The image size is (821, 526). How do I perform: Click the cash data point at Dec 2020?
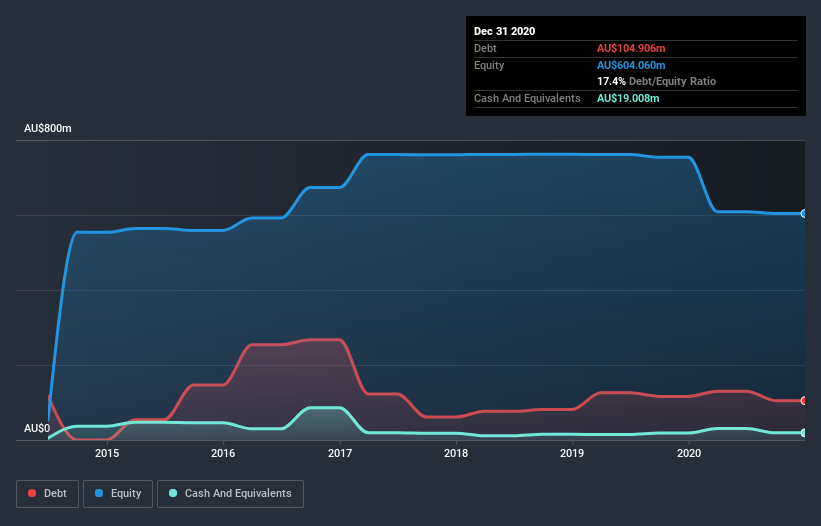804,433
